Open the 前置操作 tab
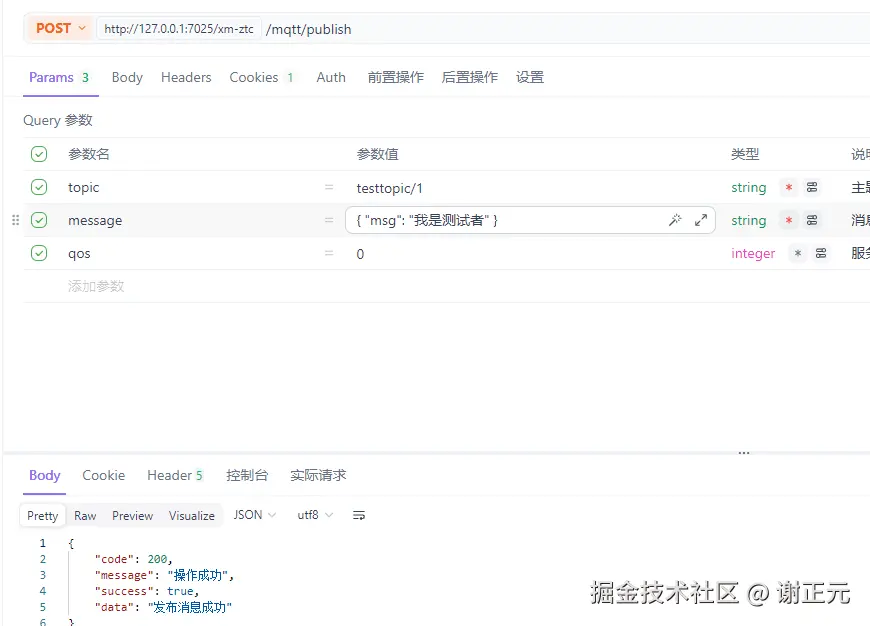Image resolution: width=870 pixels, height=626 pixels. tap(396, 77)
